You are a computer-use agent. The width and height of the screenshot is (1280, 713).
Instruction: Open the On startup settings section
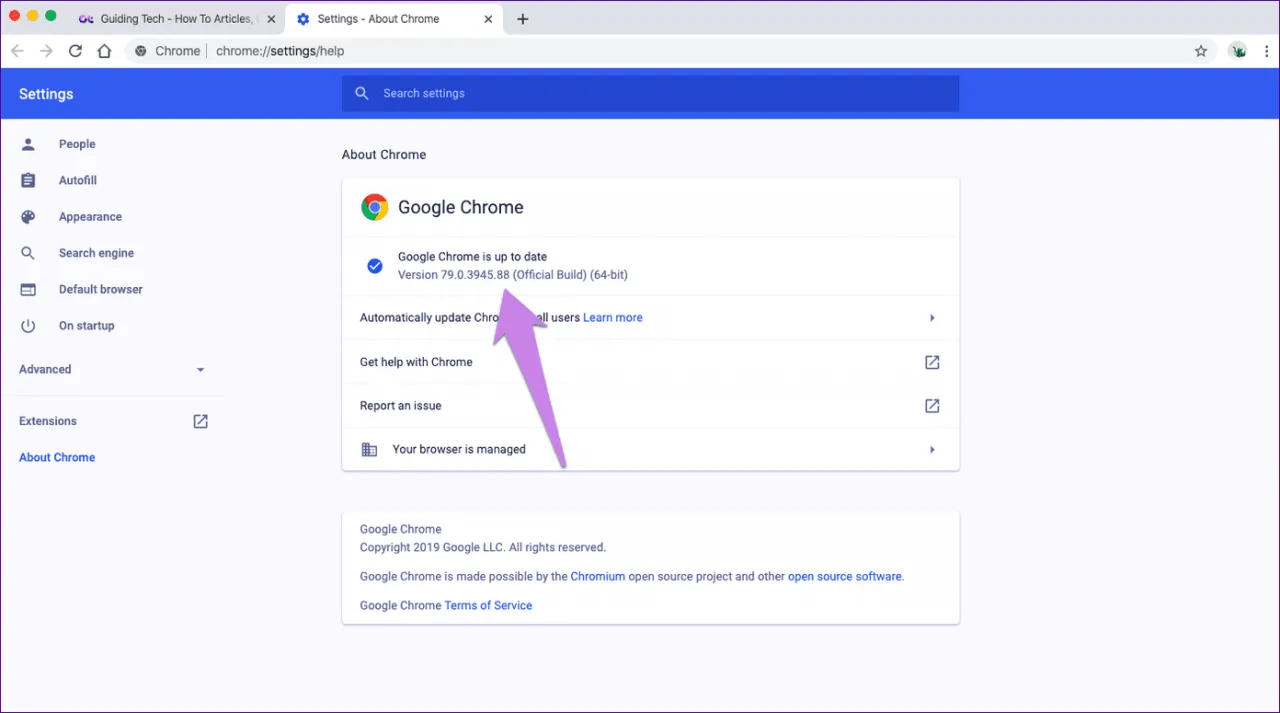click(86, 326)
